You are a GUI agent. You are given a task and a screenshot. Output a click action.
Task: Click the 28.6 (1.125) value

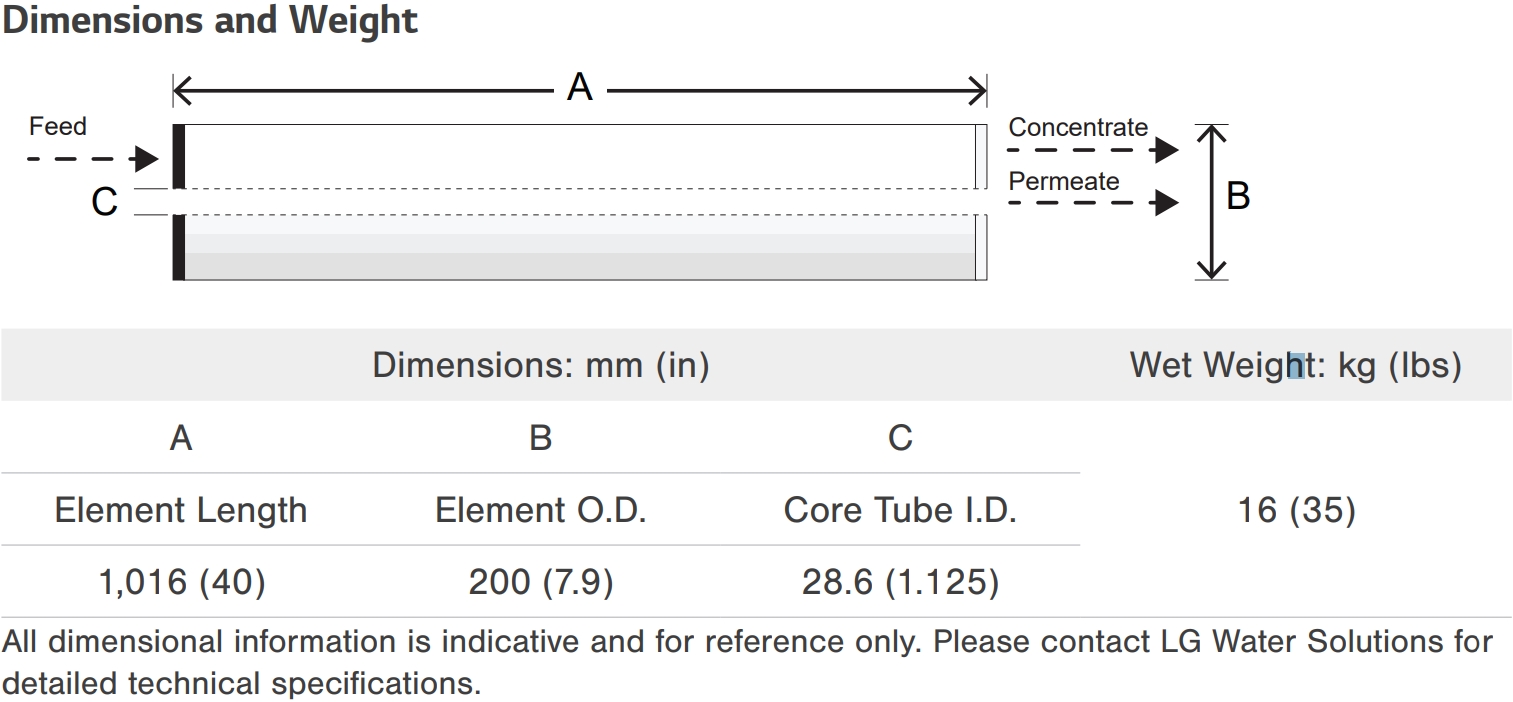click(900, 582)
